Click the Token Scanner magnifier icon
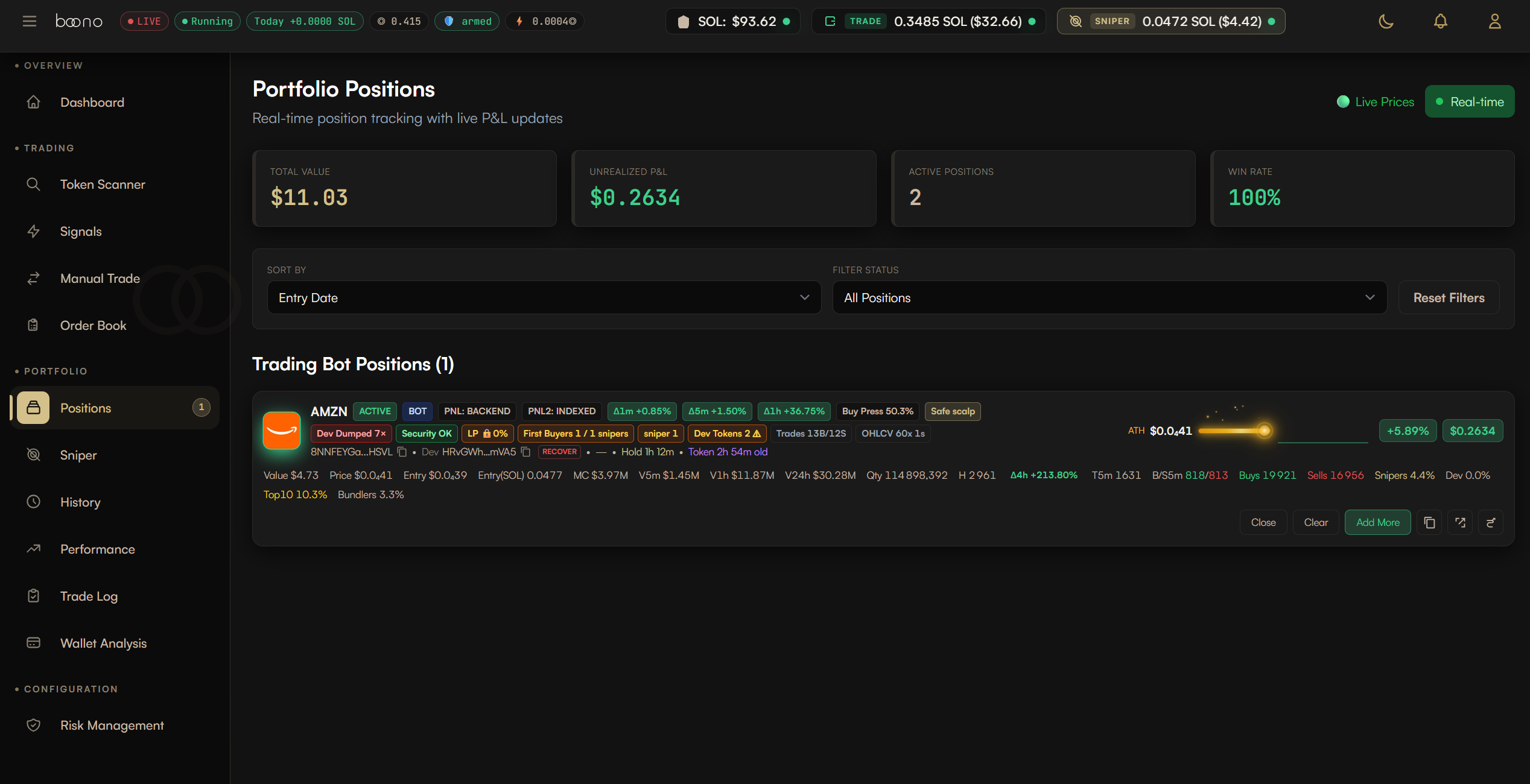 34,185
